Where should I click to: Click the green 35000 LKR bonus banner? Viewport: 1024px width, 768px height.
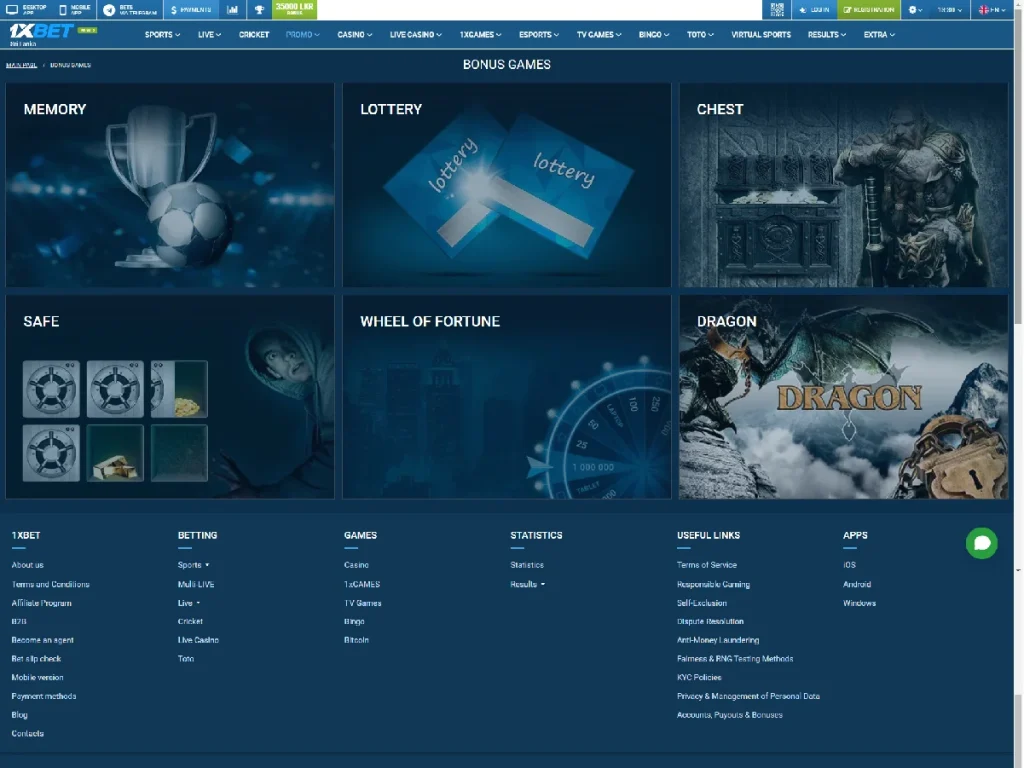292,10
